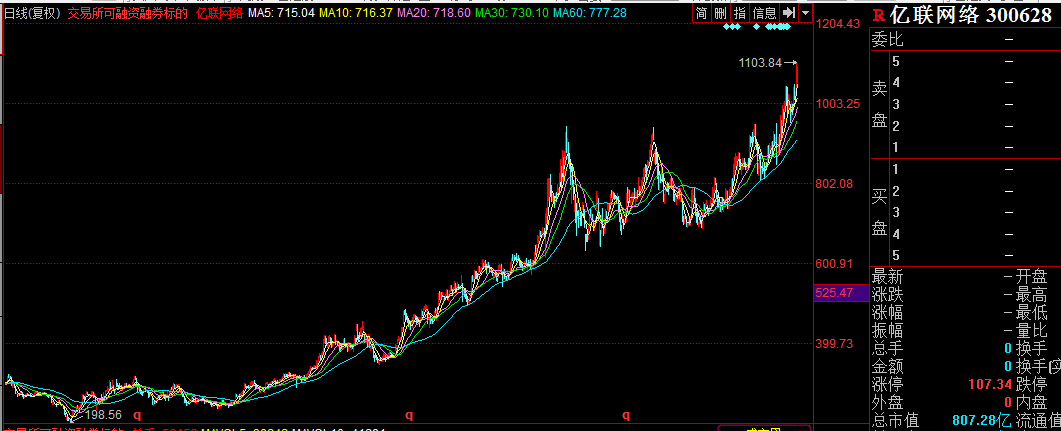The width and height of the screenshot is (1061, 431).
Task: Click the 600.91 price axis label
Action: coord(835,264)
